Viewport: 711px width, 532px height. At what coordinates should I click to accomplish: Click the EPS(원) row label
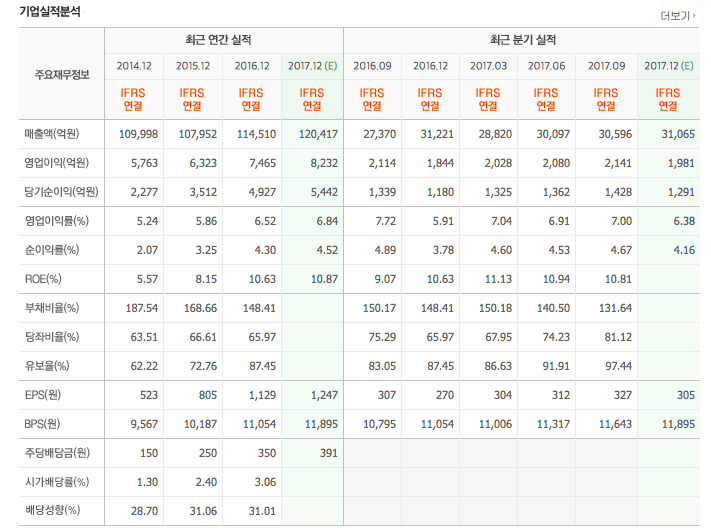tap(43, 395)
